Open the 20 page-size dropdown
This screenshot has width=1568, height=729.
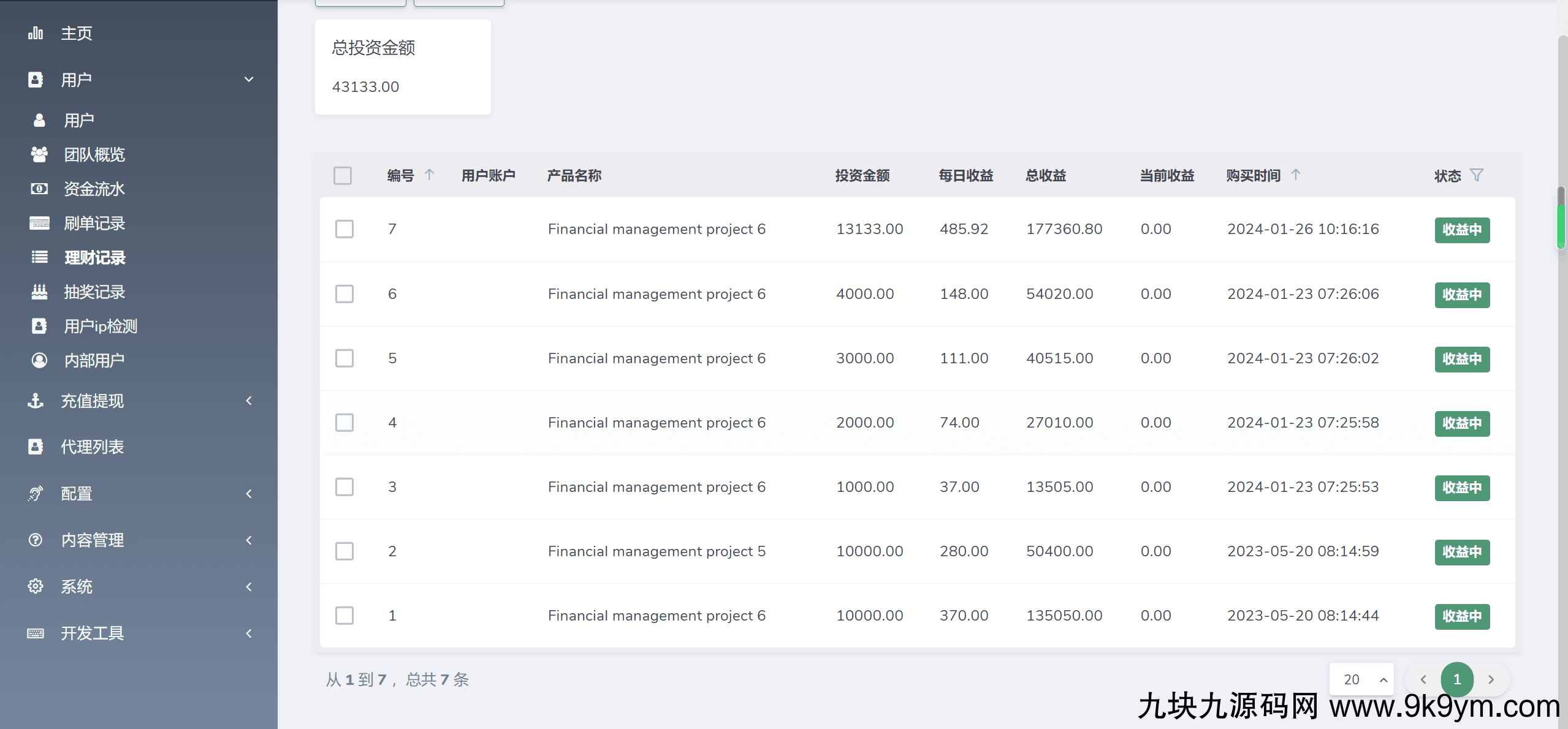(x=1361, y=679)
